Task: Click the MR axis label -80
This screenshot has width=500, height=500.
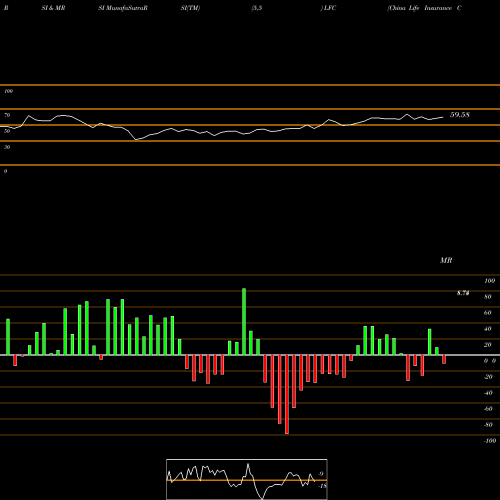Action: [x=488, y=425]
